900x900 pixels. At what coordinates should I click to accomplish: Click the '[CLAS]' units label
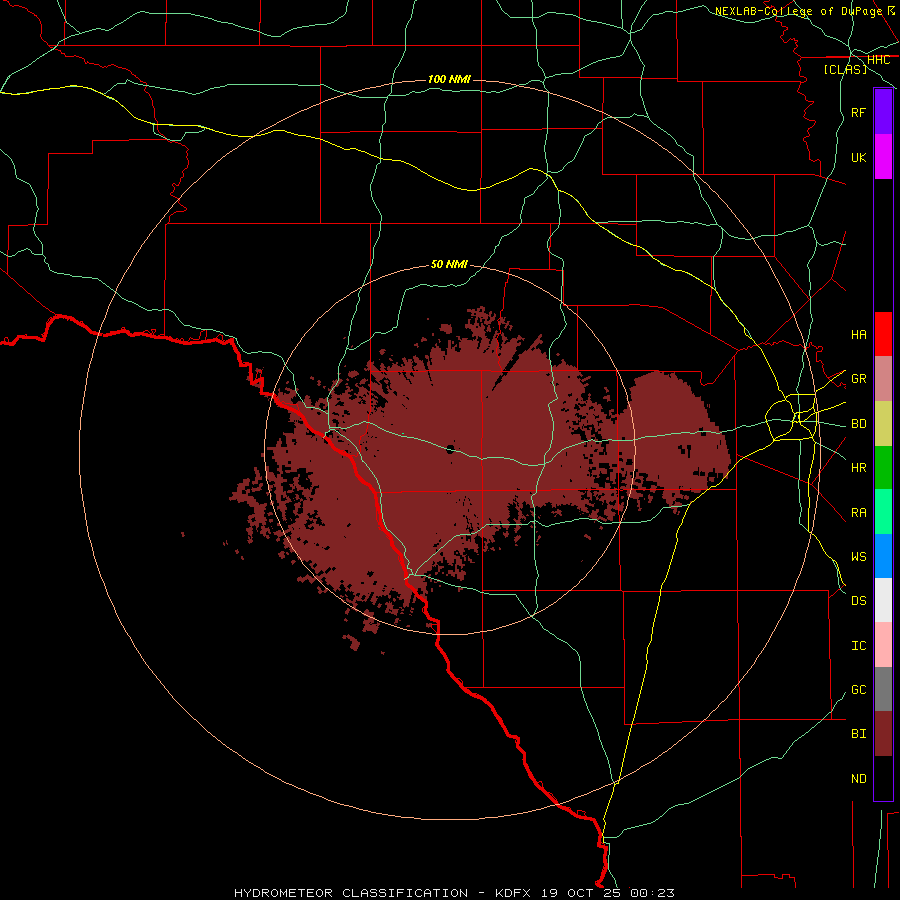click(845, 69)
